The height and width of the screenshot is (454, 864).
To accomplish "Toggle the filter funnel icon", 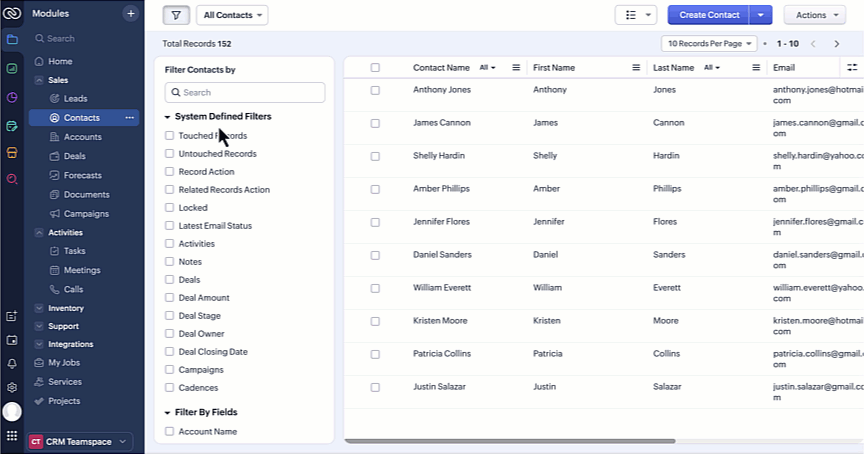I will pos(176,15).
